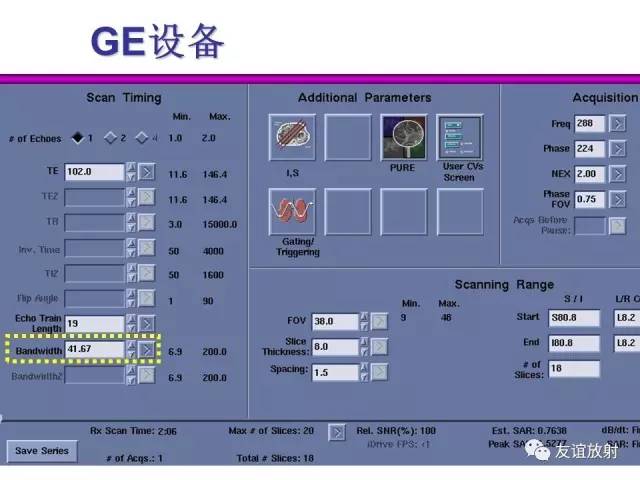Click the Slice Thickness field 8.0
This screenshot has width=640, height=480.
tap(335, 347)
